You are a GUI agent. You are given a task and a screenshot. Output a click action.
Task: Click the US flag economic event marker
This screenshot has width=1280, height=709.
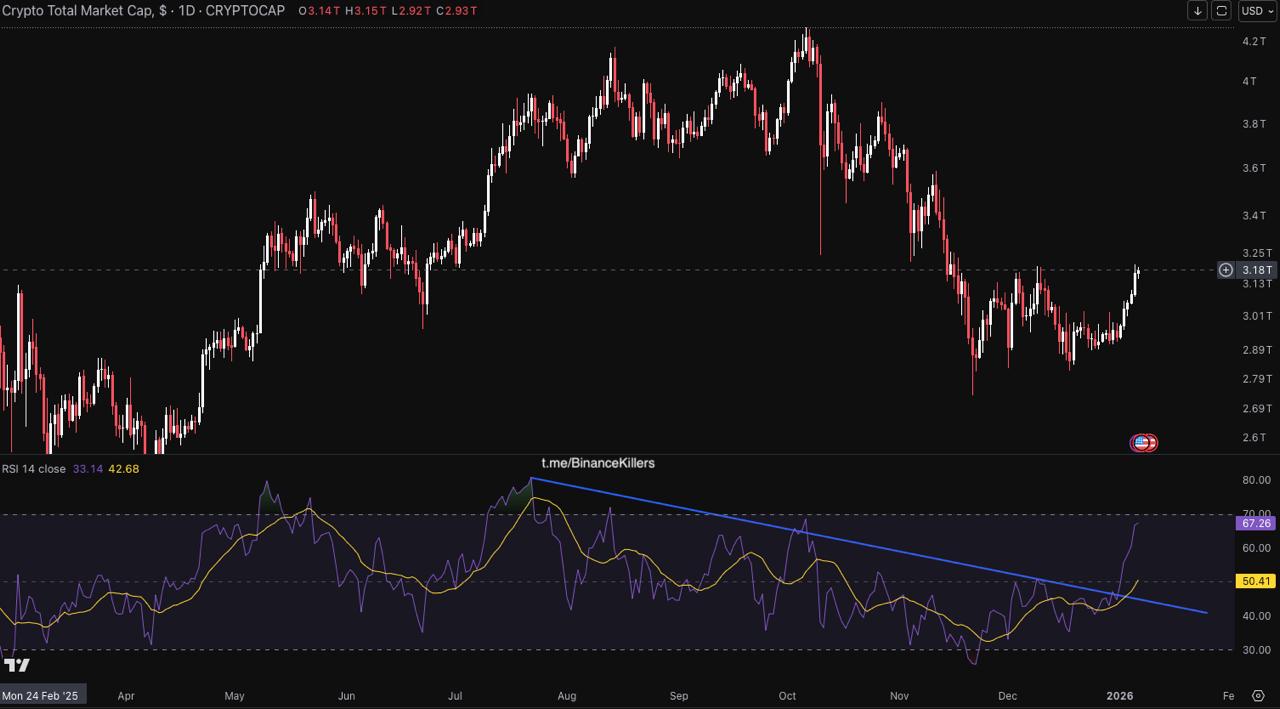1143,442
